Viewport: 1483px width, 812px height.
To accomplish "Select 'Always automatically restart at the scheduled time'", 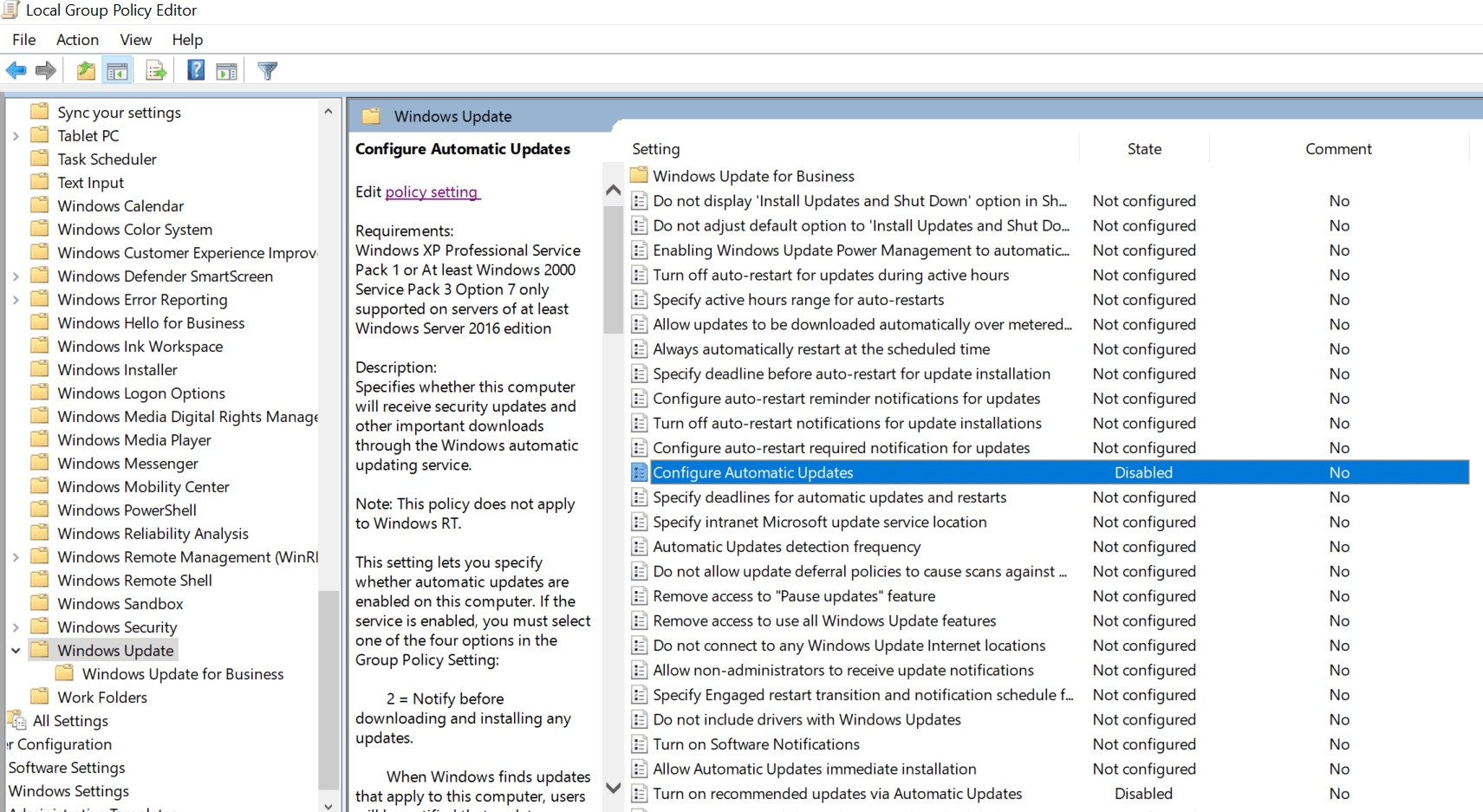I will 821,348.
